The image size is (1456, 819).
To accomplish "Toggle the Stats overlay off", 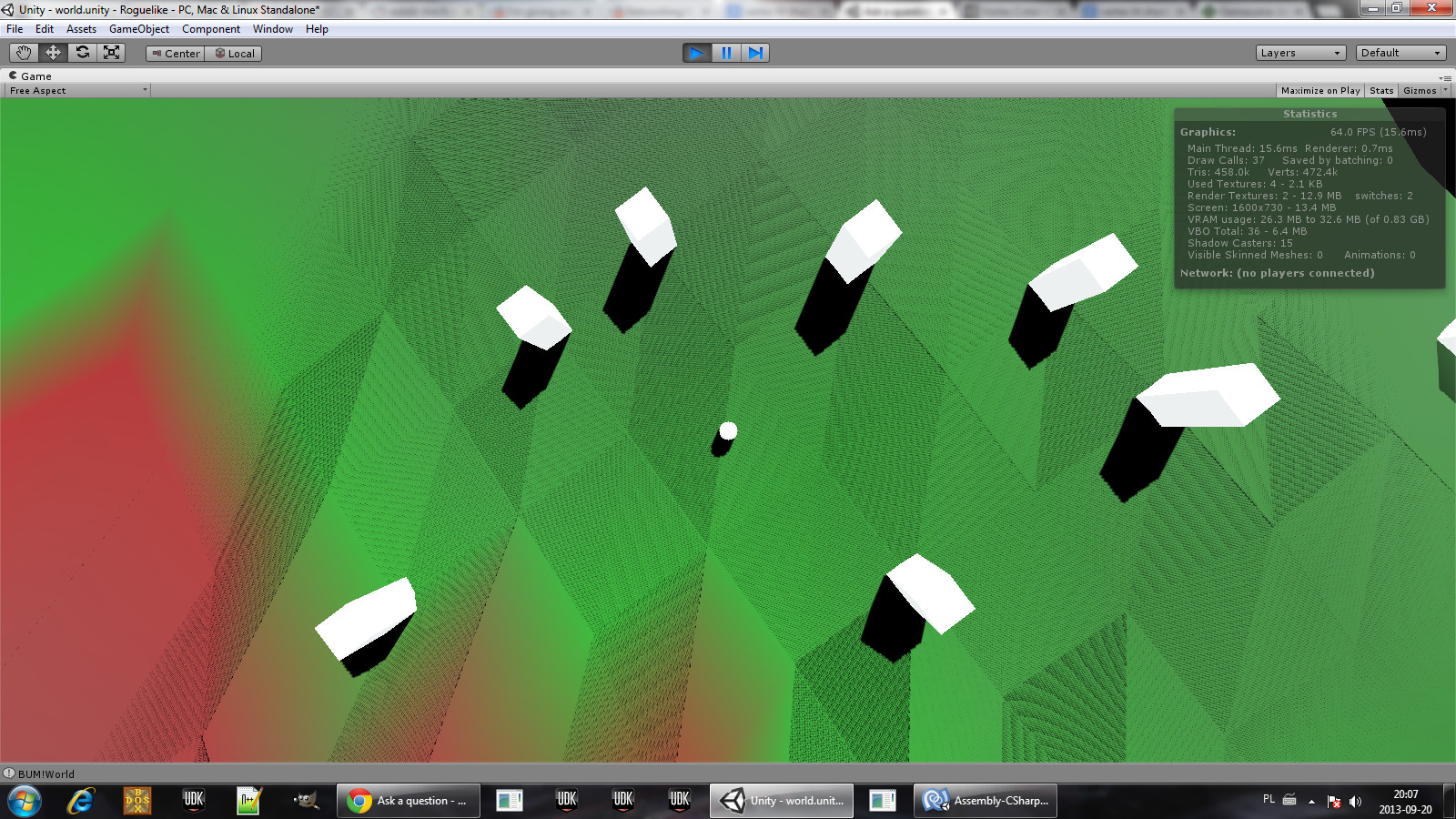I will point(1380,90).
